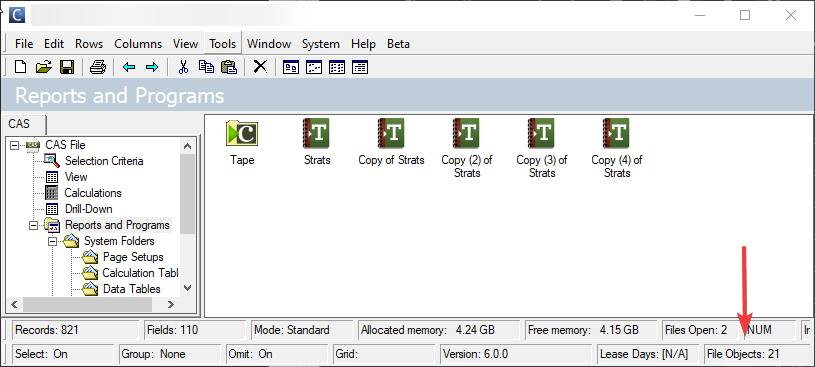Select System Folders in the tree
Viewport: 815px width, 367px height.
119,241
